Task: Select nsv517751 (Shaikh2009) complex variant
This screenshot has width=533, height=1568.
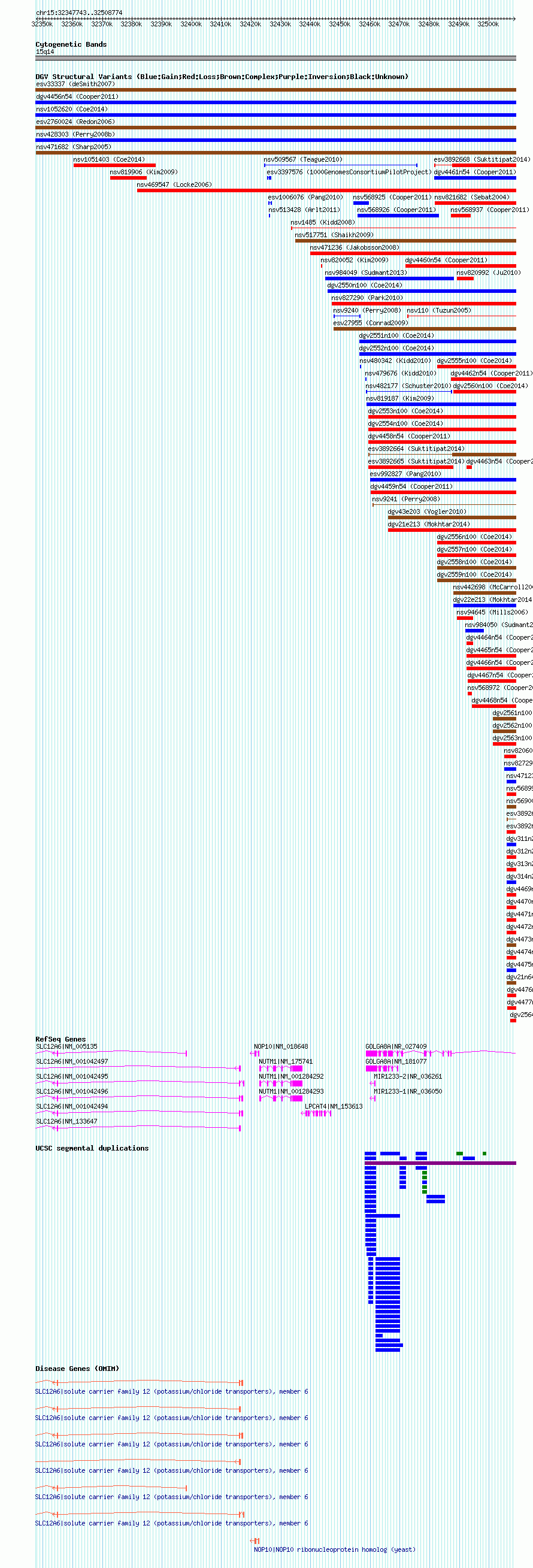Action: (x=405, y=241)
